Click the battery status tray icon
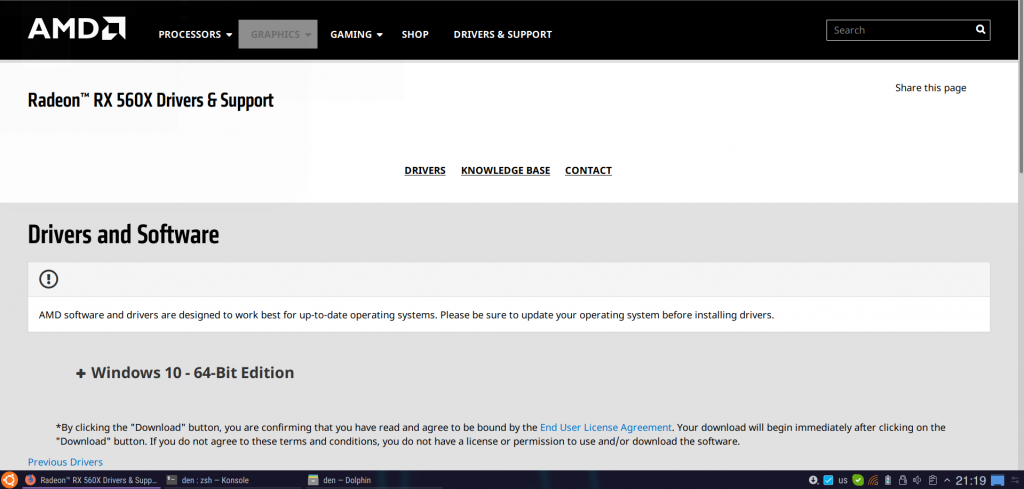 point(888,480)
